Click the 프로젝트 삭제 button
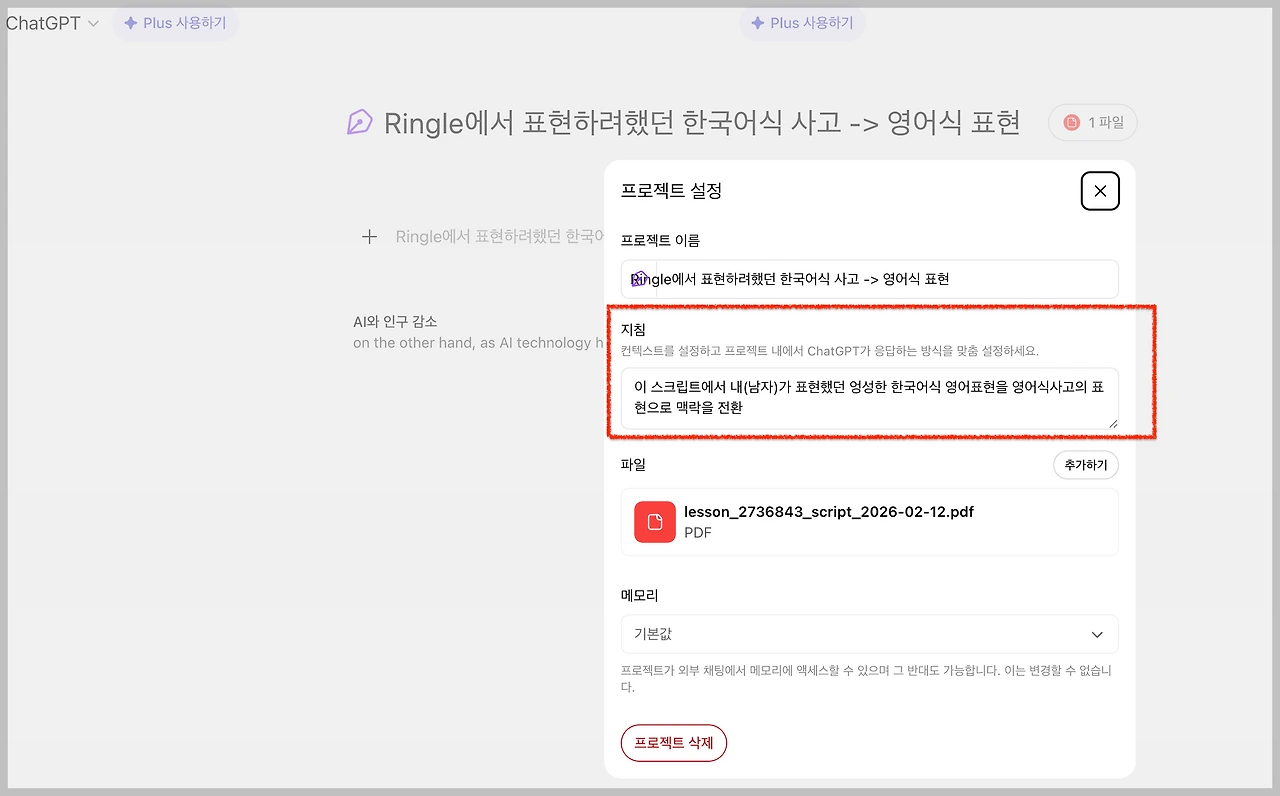The width and height of the screenshot is (1280, 796). coord(674,743)
